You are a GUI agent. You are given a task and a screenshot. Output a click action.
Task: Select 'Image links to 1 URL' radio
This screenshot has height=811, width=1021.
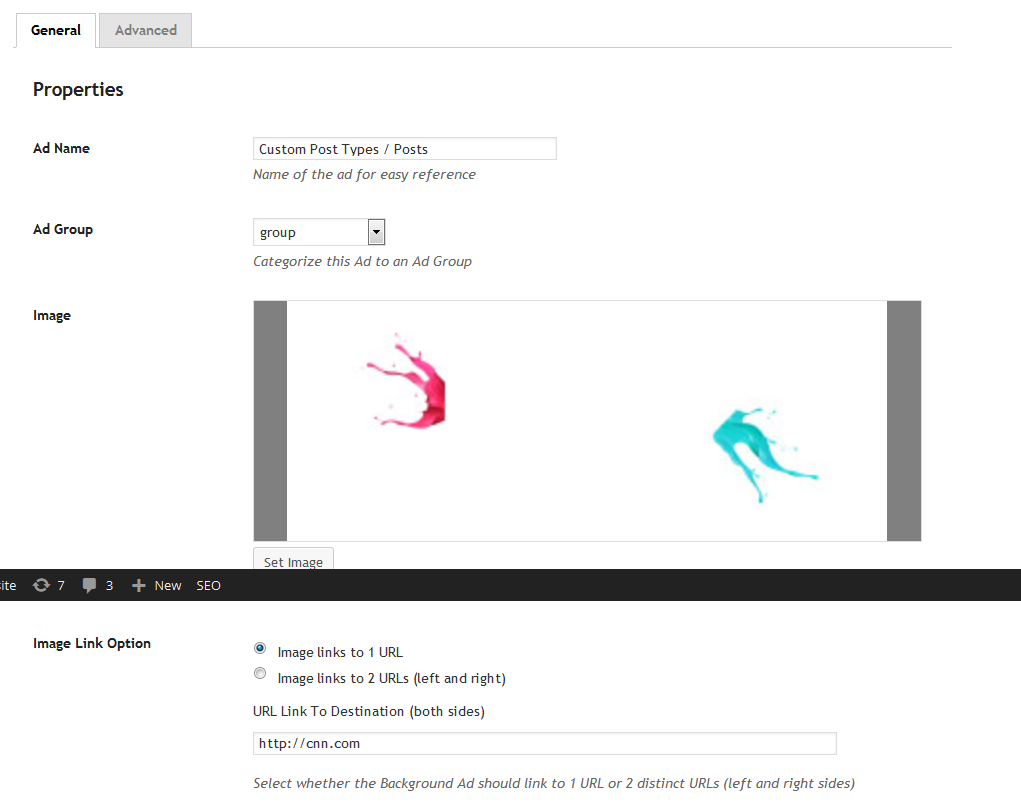coord(260,648)
